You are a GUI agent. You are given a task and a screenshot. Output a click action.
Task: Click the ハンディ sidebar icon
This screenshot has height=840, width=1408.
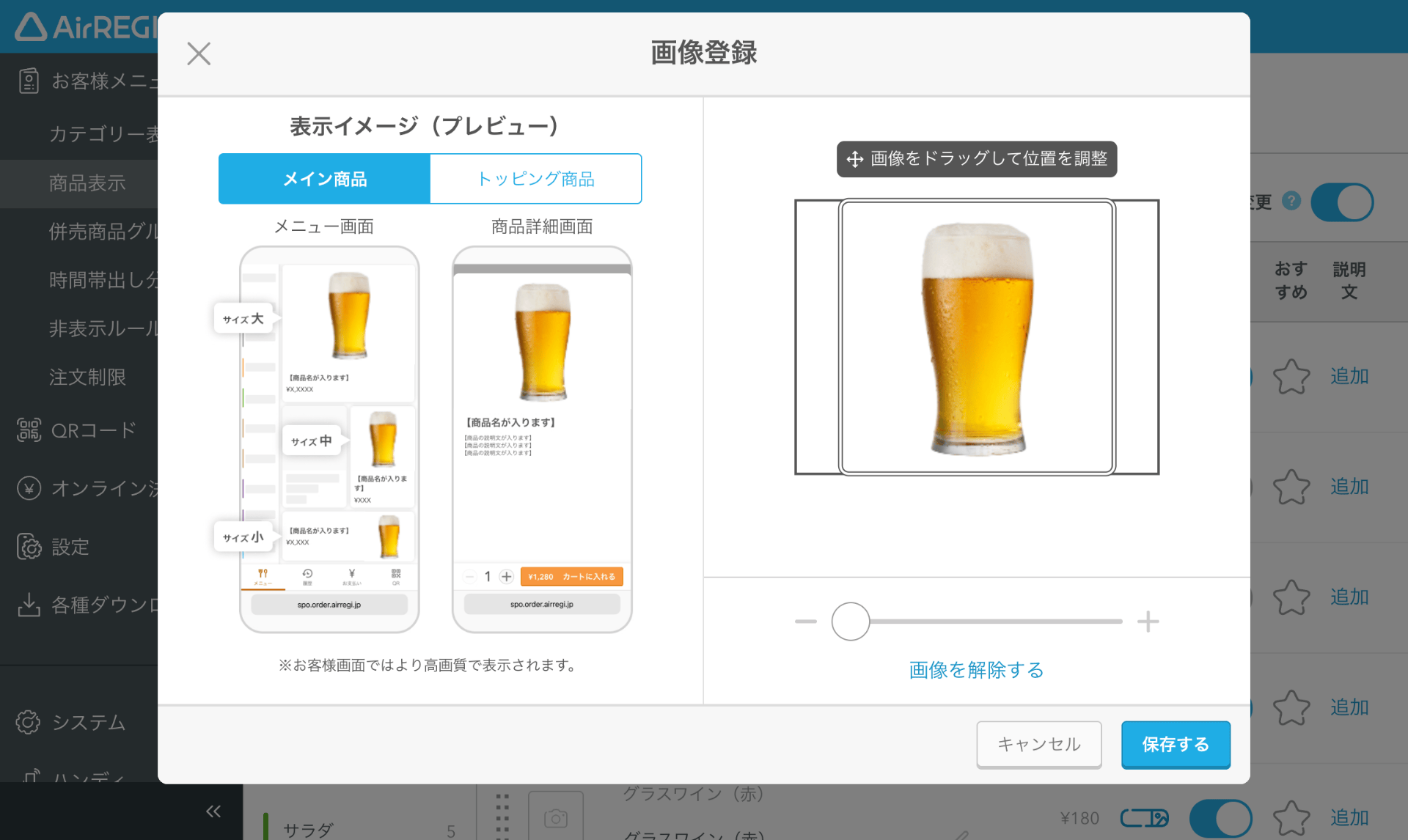tap(31, 775)
